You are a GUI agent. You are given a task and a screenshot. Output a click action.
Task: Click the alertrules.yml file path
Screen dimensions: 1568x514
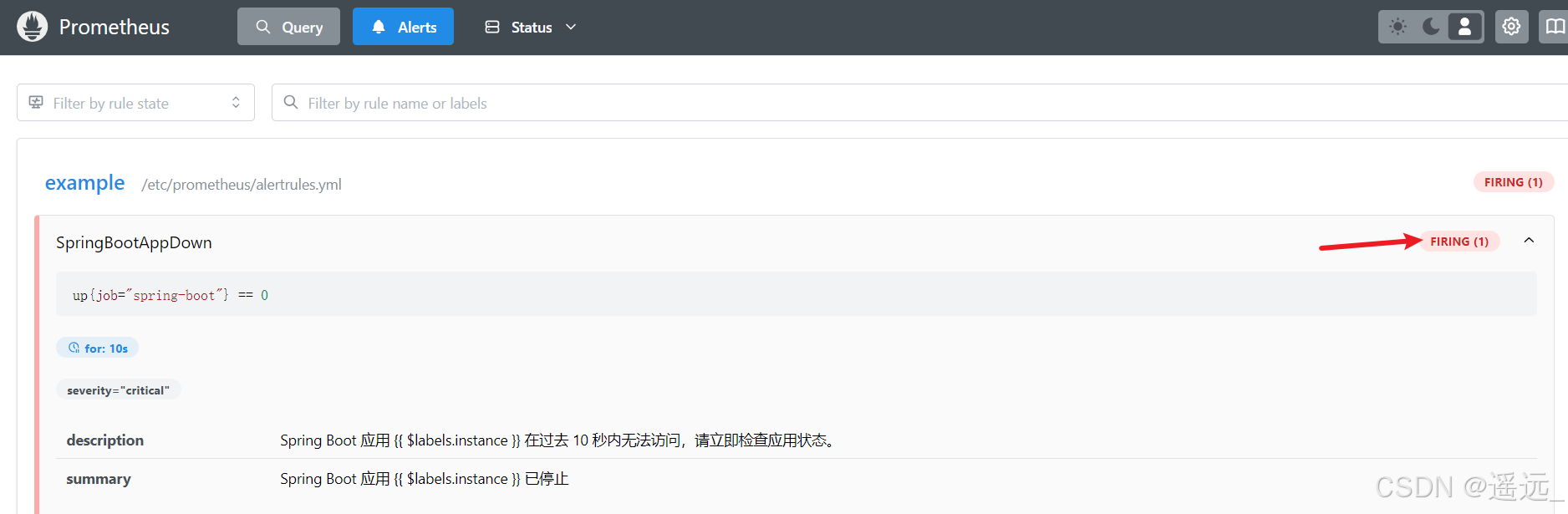[x=242, y=185]
